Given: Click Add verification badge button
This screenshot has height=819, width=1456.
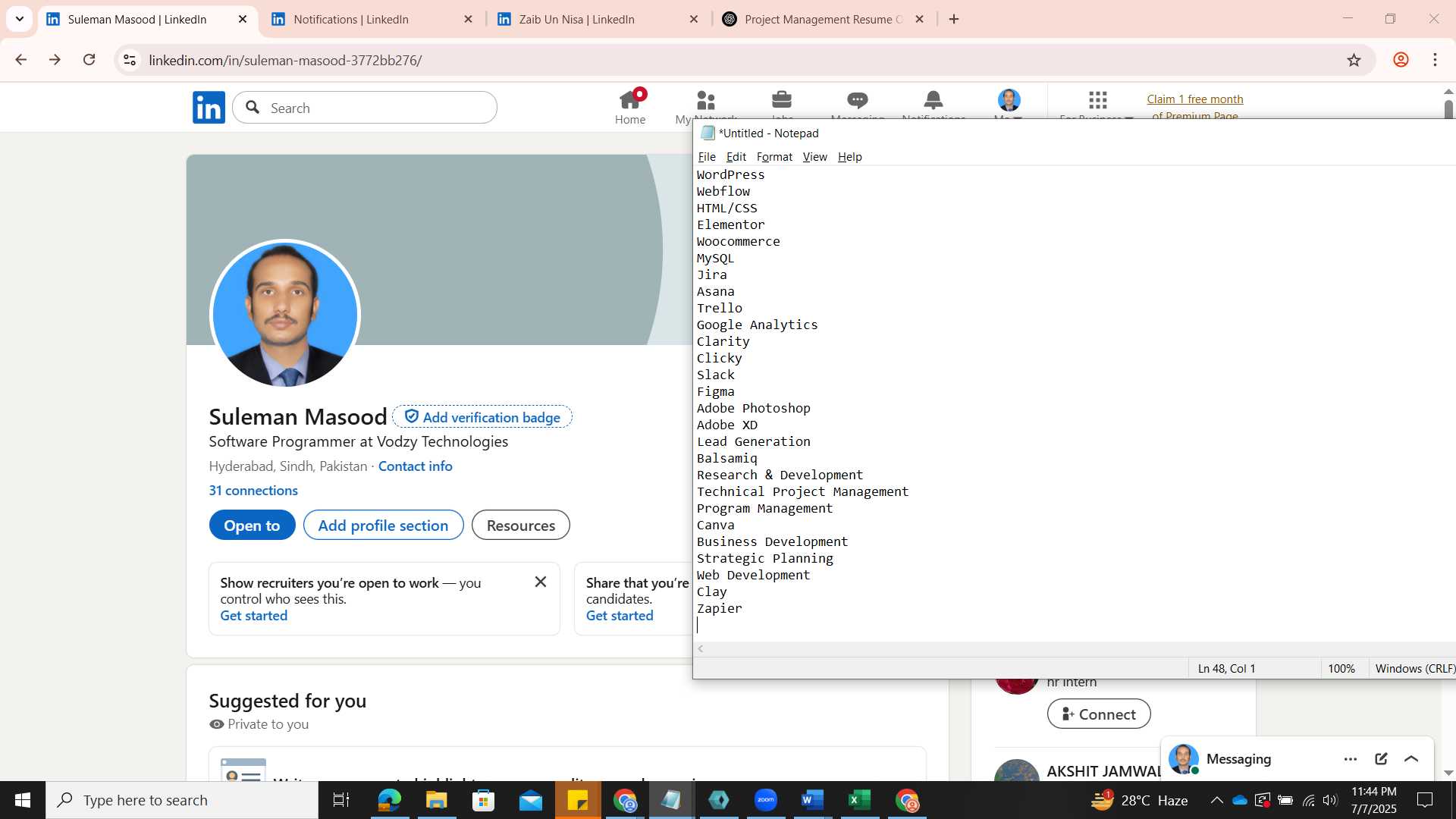Looking at the screenshot, I should (482, 417).
